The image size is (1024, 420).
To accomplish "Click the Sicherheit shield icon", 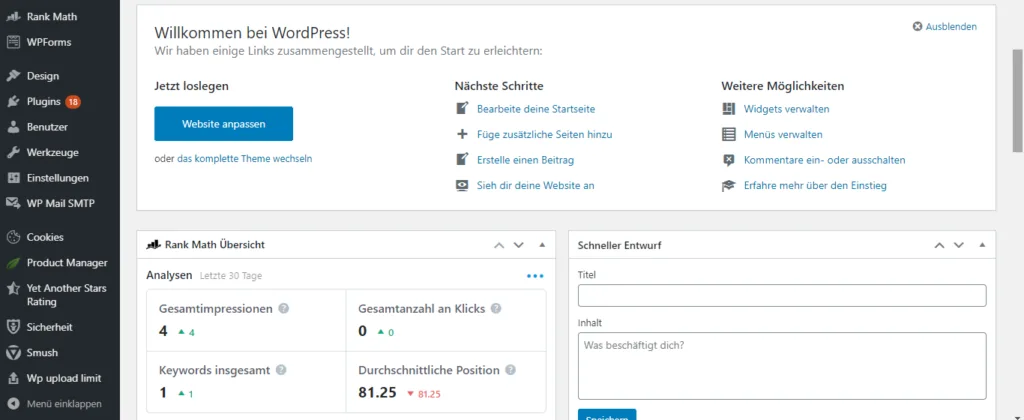I will click(x=13, y=327).
